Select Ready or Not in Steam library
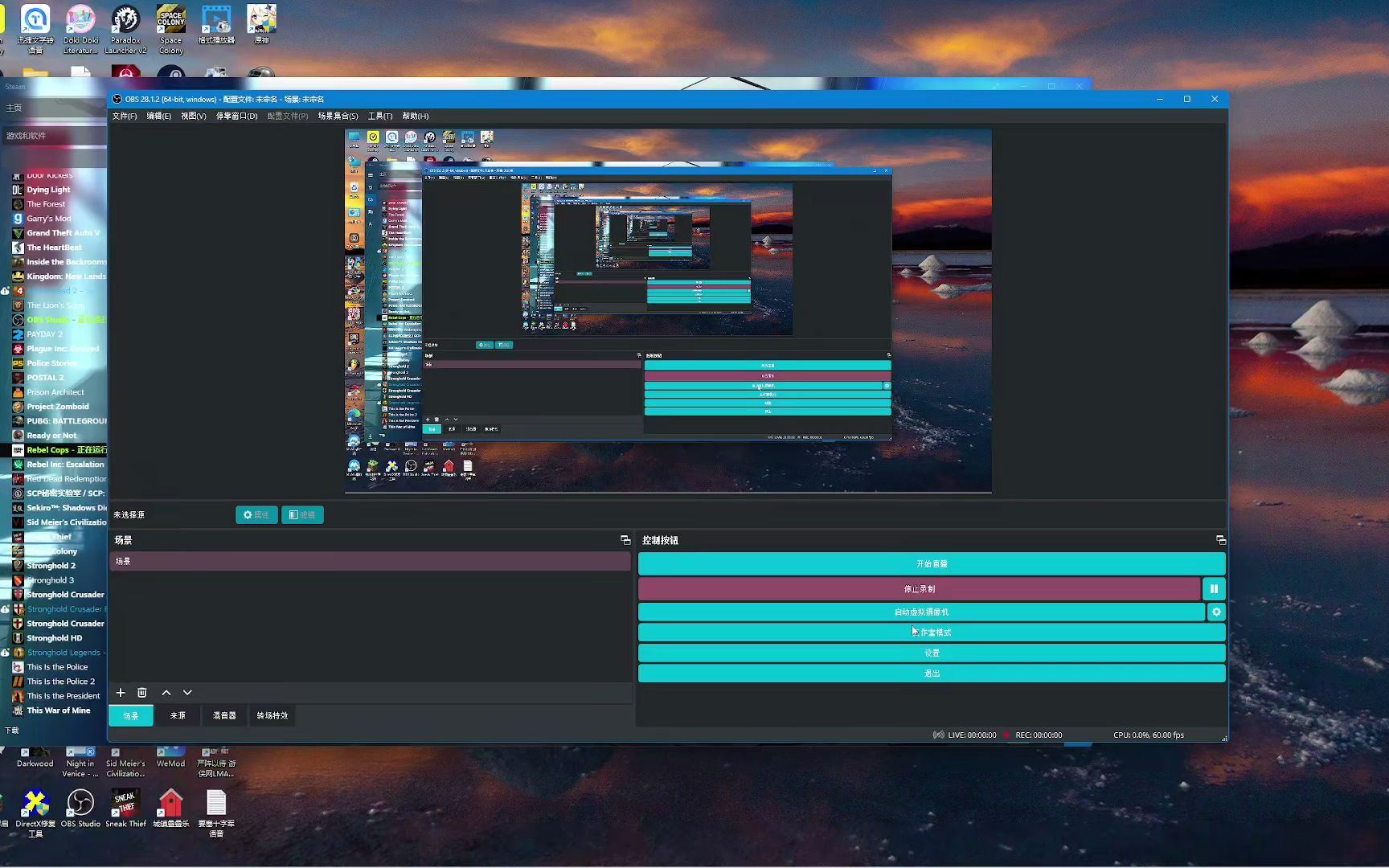The width and height of the screenshot is (1389, 868). tap(51, 436)
